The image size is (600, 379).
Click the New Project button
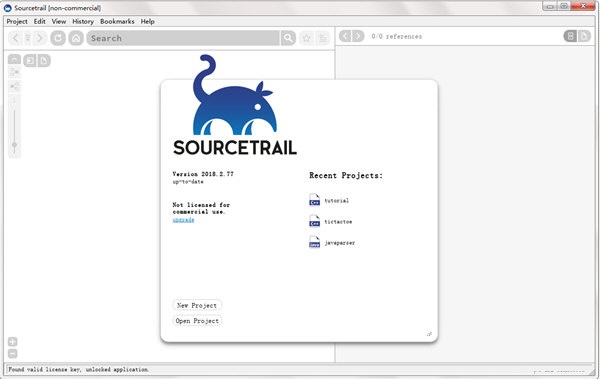(197, 305)
